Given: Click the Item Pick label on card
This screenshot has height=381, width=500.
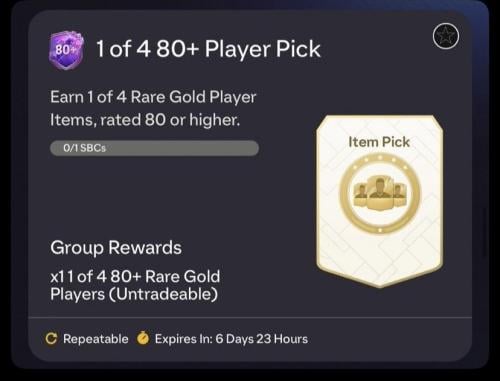Looking at the screenshot, I should coord(379,142).
